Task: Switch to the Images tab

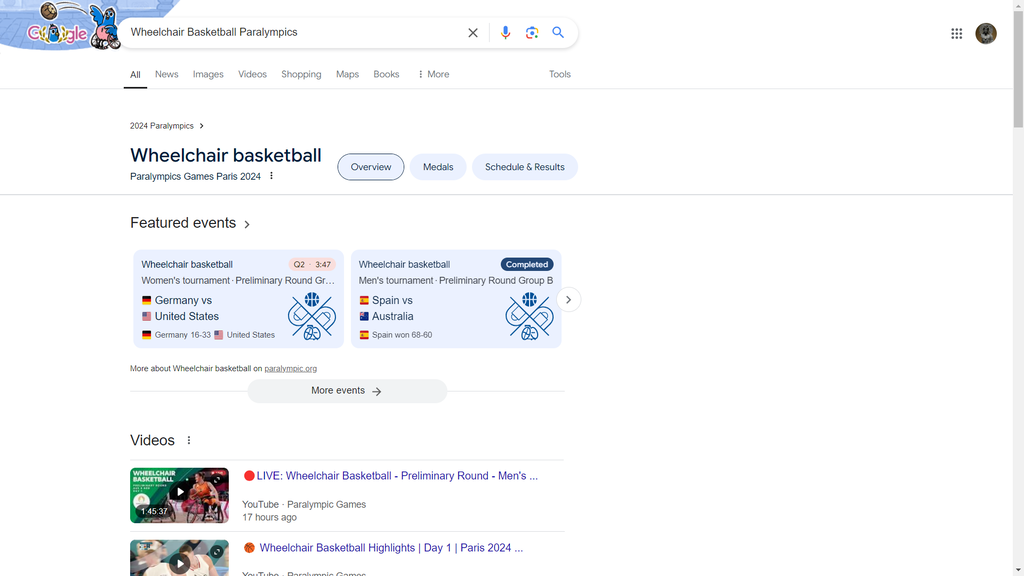Action: (x=208, y=74)
